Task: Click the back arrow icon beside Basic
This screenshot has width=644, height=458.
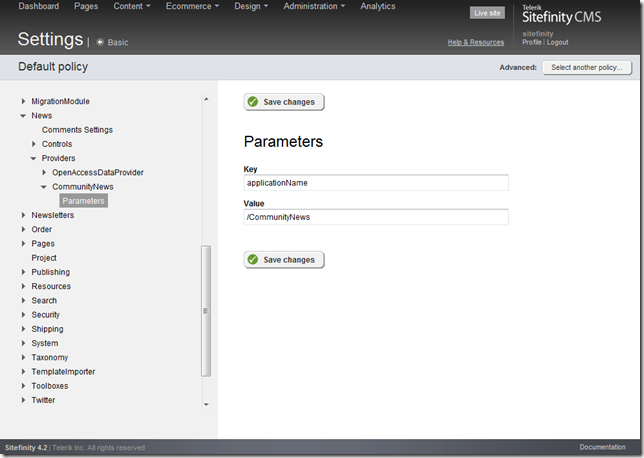Action: (100, 42)
